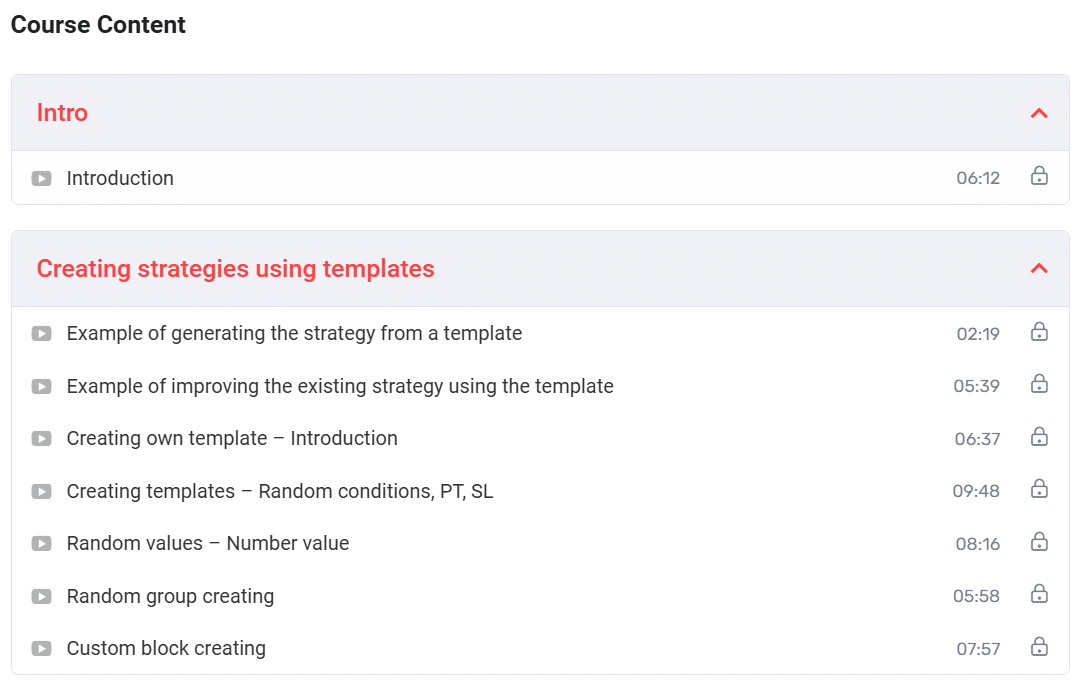Open the 'Introduction' lesson

point(120,178)
